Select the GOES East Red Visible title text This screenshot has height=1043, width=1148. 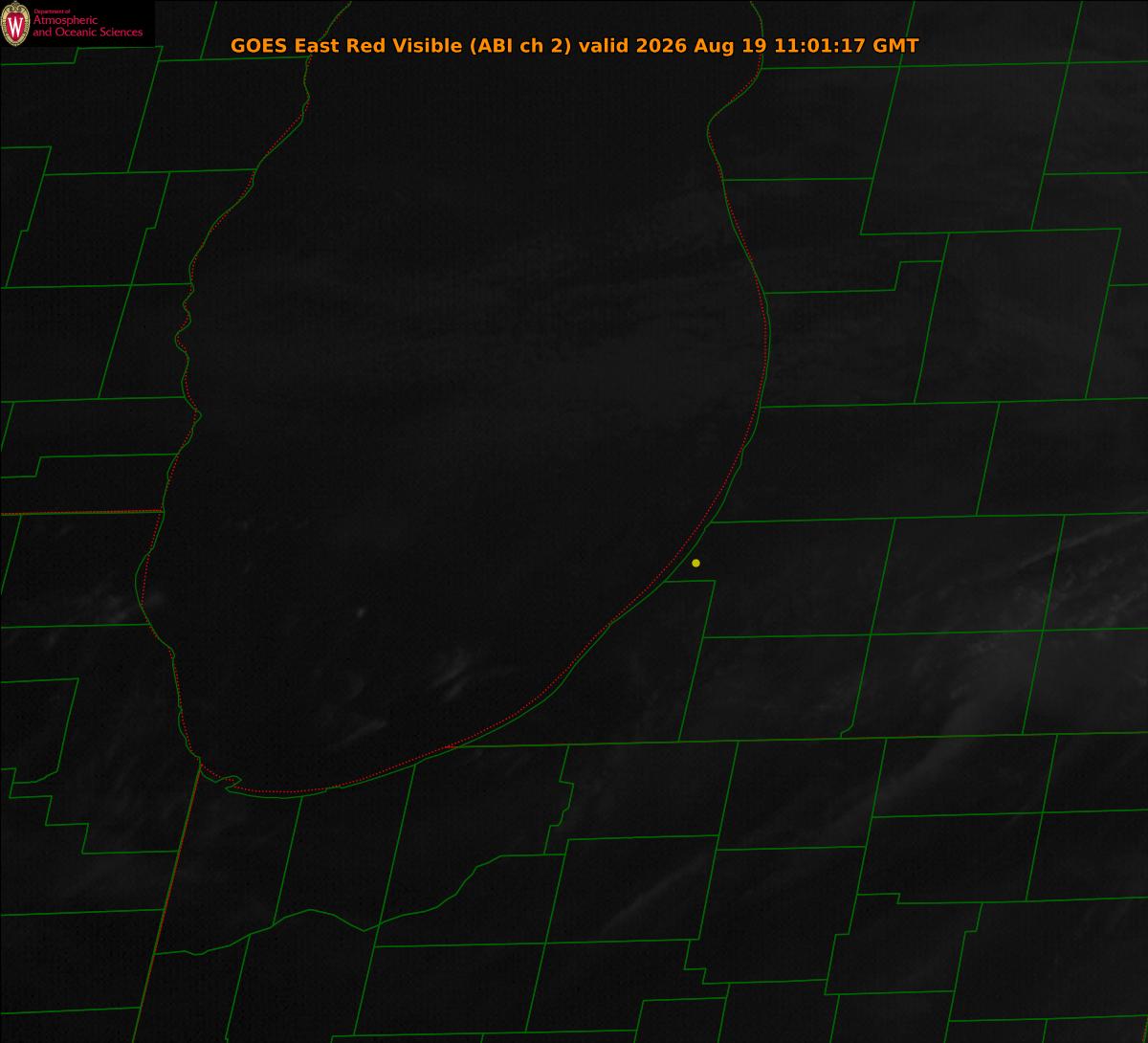(345, 46)
